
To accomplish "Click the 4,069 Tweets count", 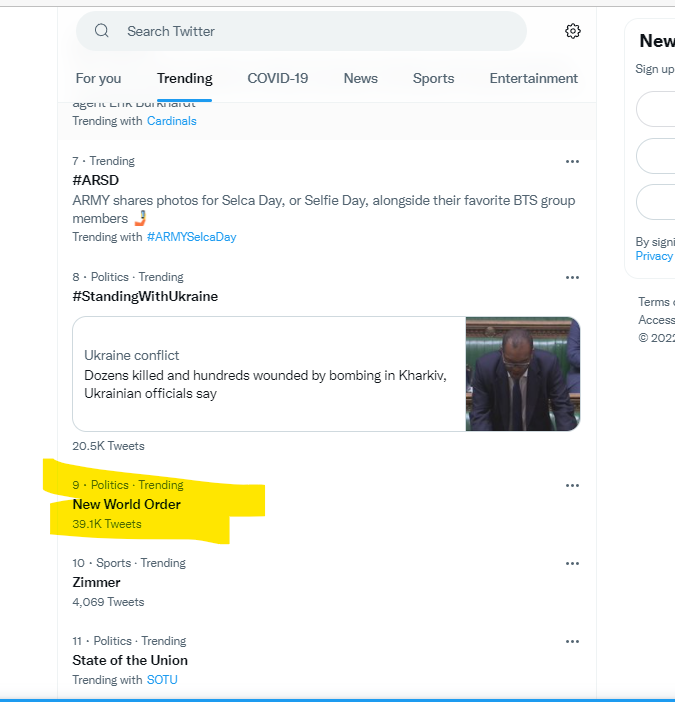I will click(x=108, y=602).
